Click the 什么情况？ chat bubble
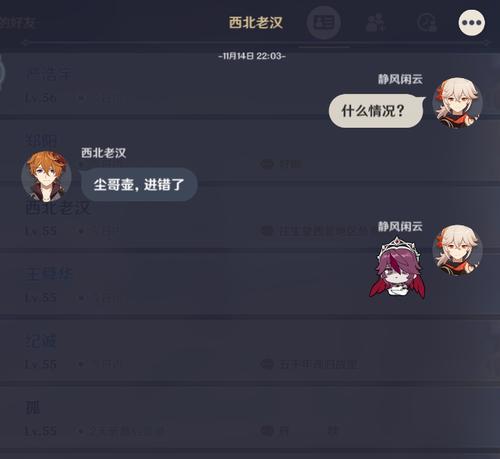The image size is (500, 459). coord(376,111)
